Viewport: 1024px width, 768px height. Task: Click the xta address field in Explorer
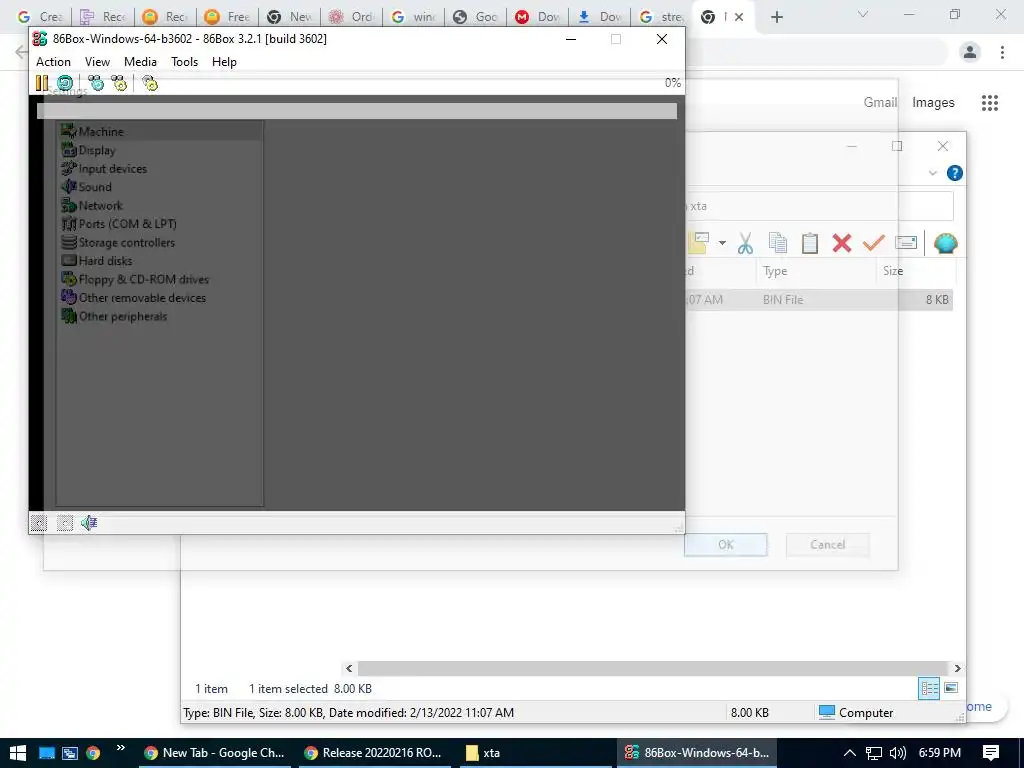tap(820, 206)
